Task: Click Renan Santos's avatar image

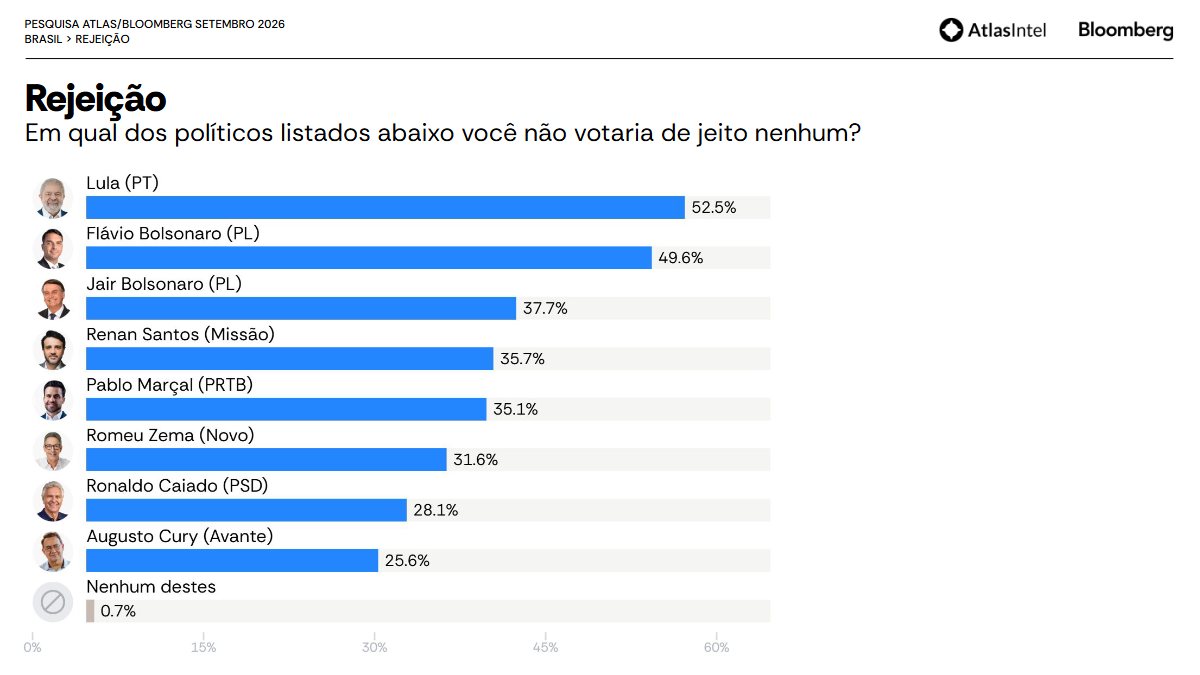Action: 53,349
